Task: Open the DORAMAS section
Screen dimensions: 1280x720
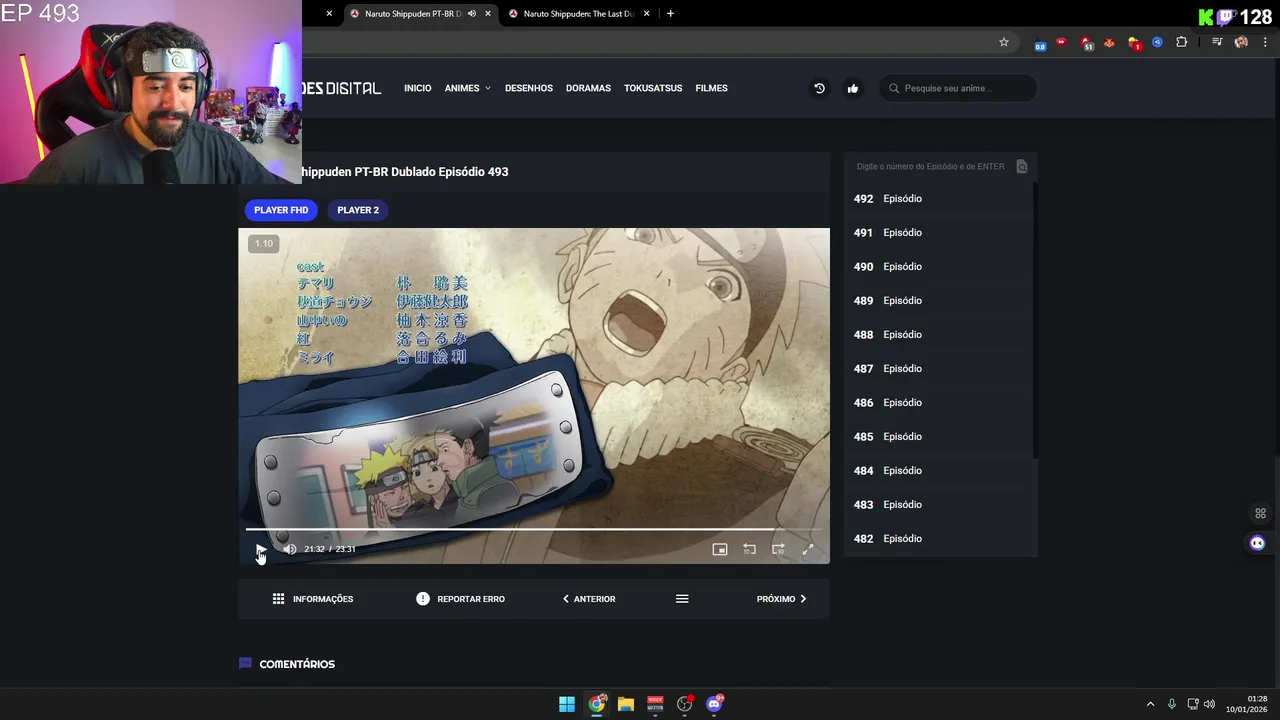Action: (588, 88)
